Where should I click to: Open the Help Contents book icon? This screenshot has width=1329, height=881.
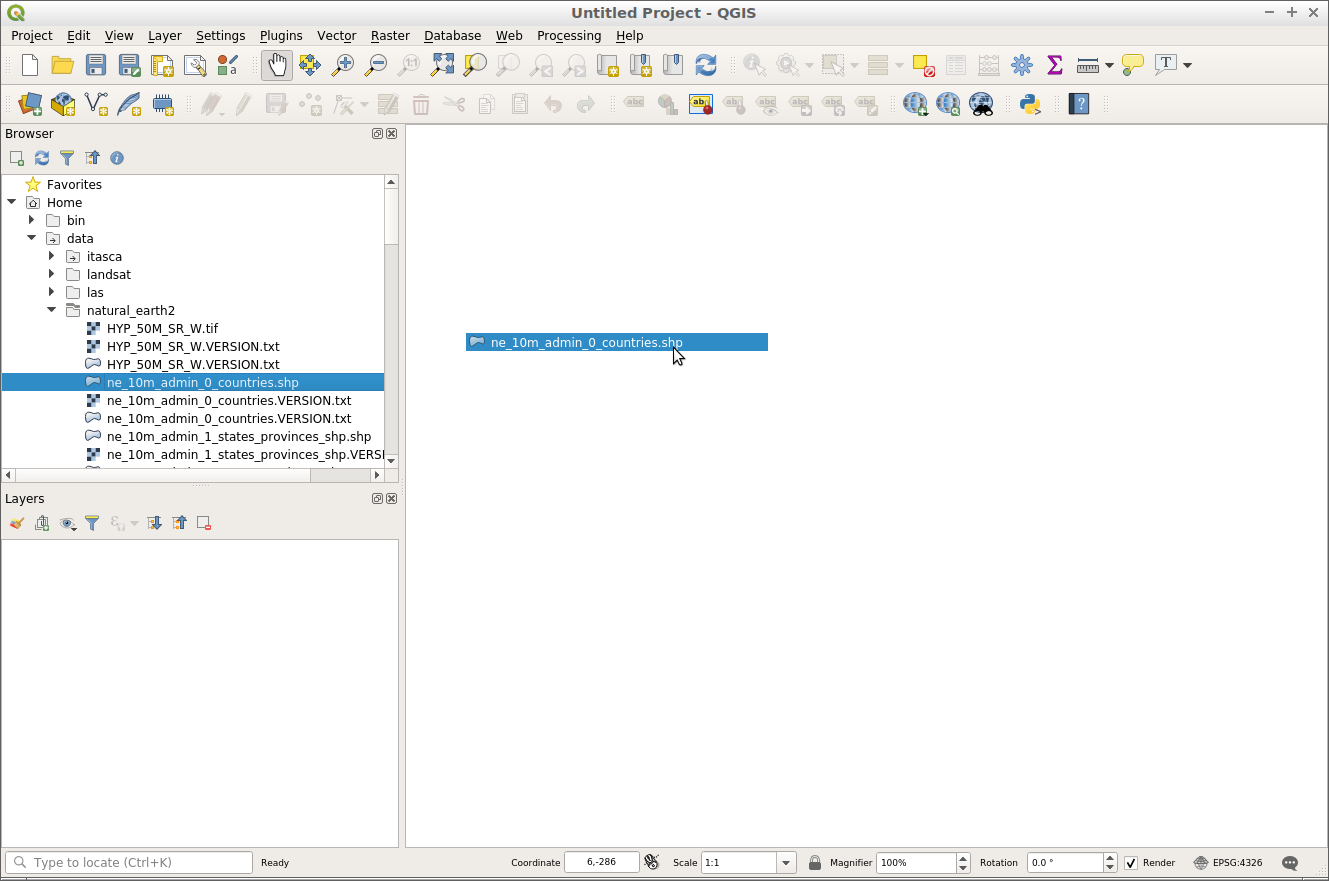coord(1079,104)
